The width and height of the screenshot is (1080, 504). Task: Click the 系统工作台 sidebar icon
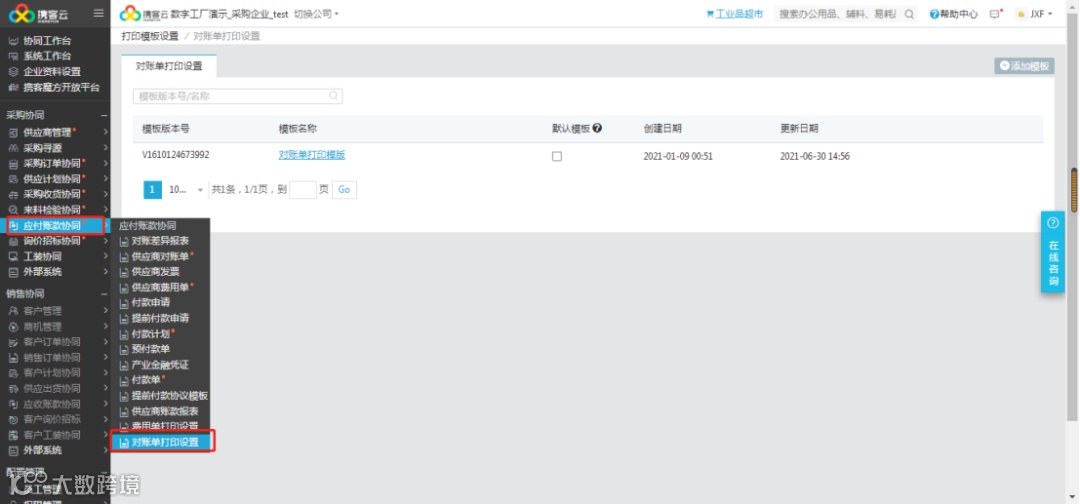(x=13, y=56)
